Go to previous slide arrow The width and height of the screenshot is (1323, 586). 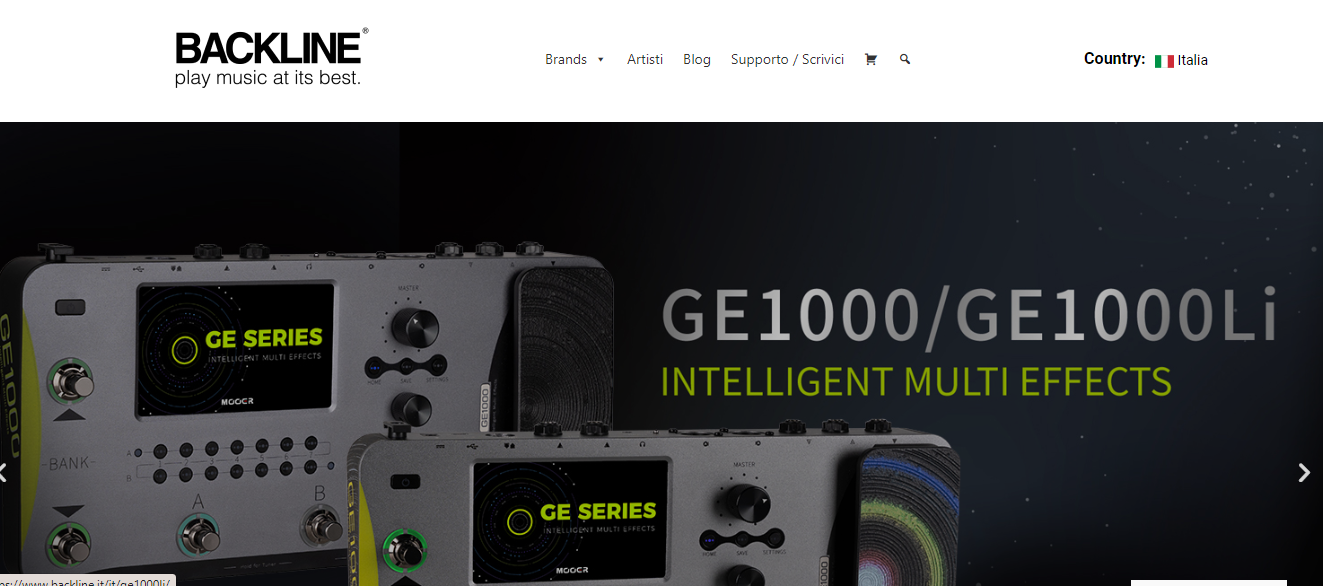pos(3,472)
